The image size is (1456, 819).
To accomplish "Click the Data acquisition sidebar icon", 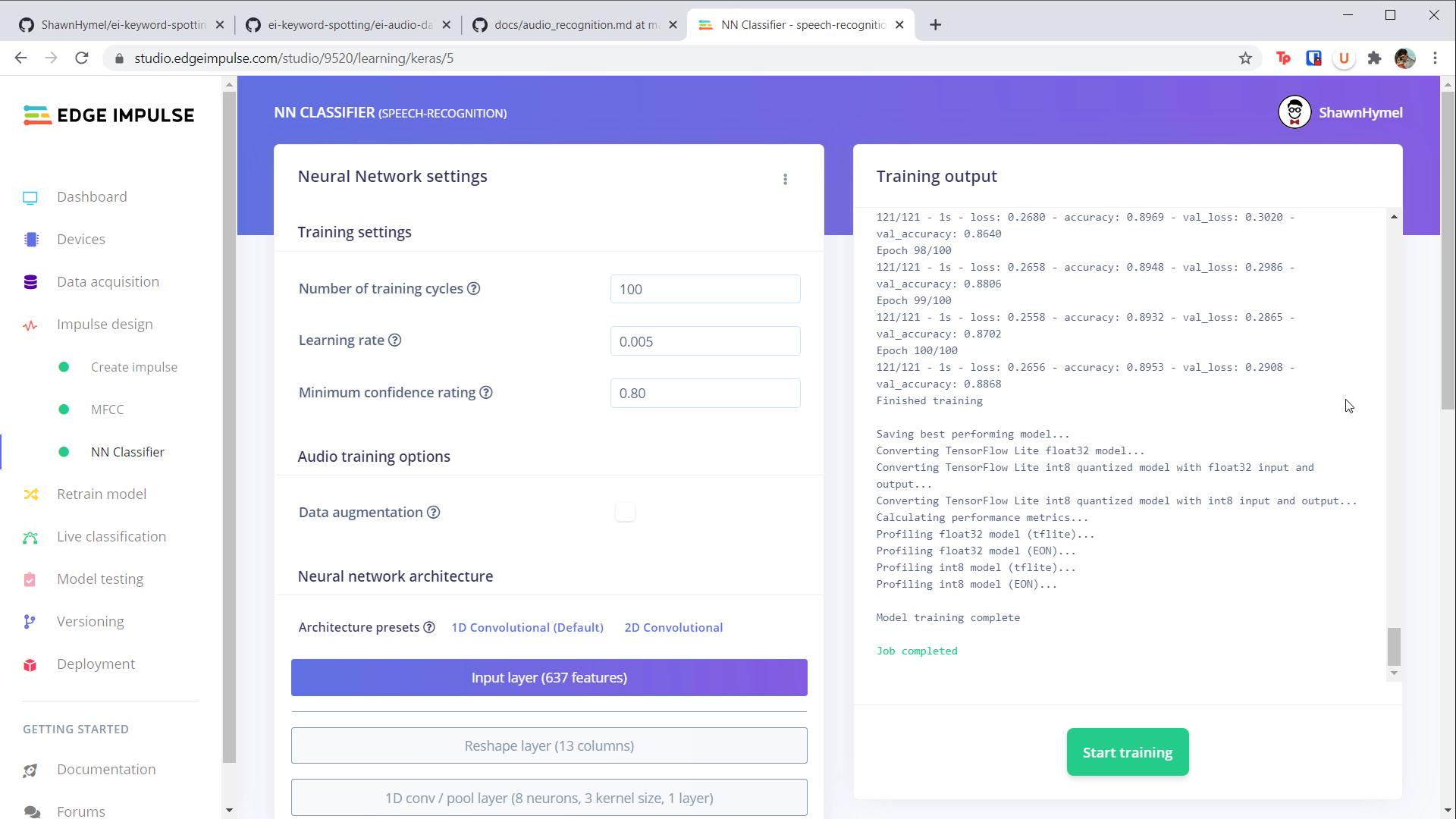I will tap(29, 281).
